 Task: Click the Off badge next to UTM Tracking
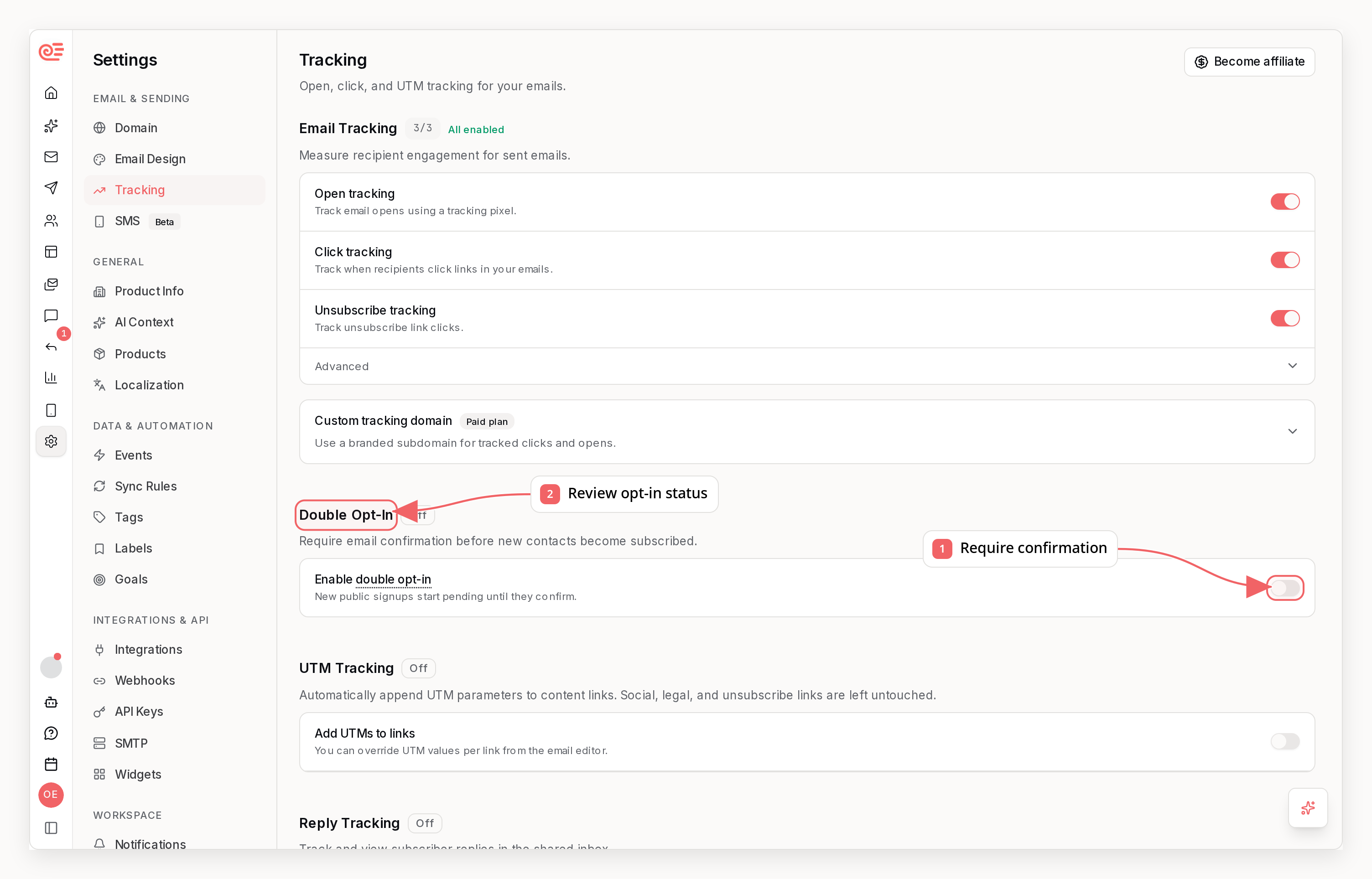(x=419, y=668)
